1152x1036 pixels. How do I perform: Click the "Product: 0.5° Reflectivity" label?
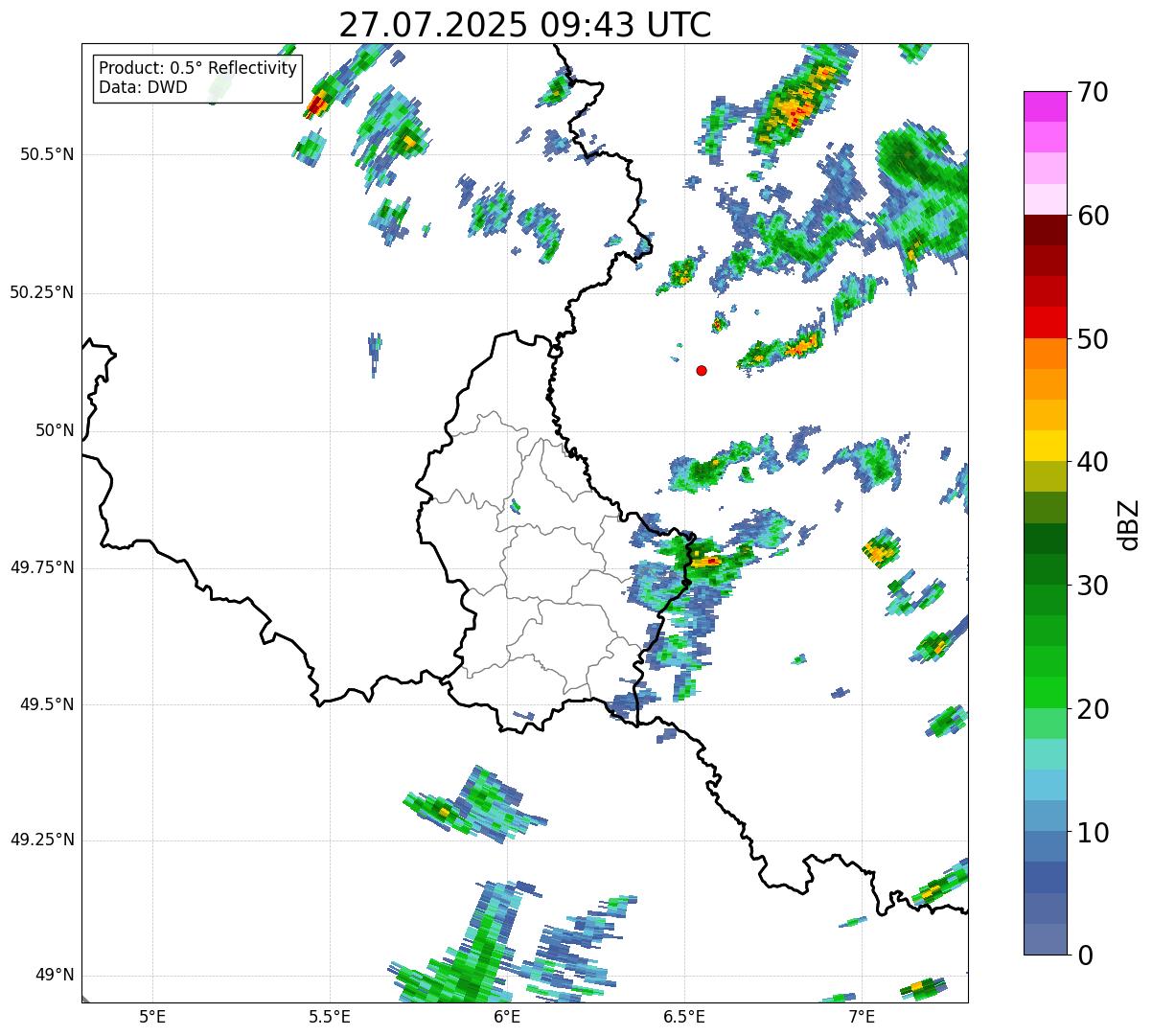click(197, 68)
